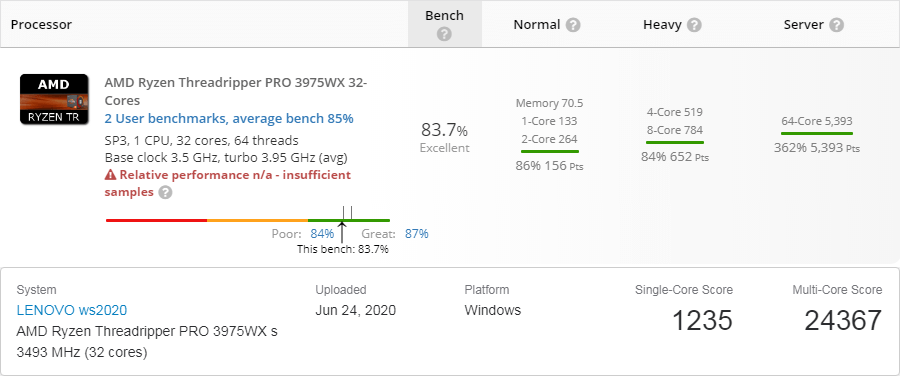The image size is (900, 376).
Task: Select the Heavy column header
Action: click(x=662, y=25)
